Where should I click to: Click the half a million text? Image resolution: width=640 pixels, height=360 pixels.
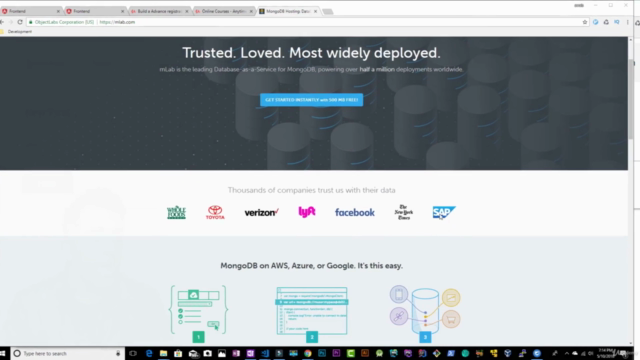tap(377, 69)
